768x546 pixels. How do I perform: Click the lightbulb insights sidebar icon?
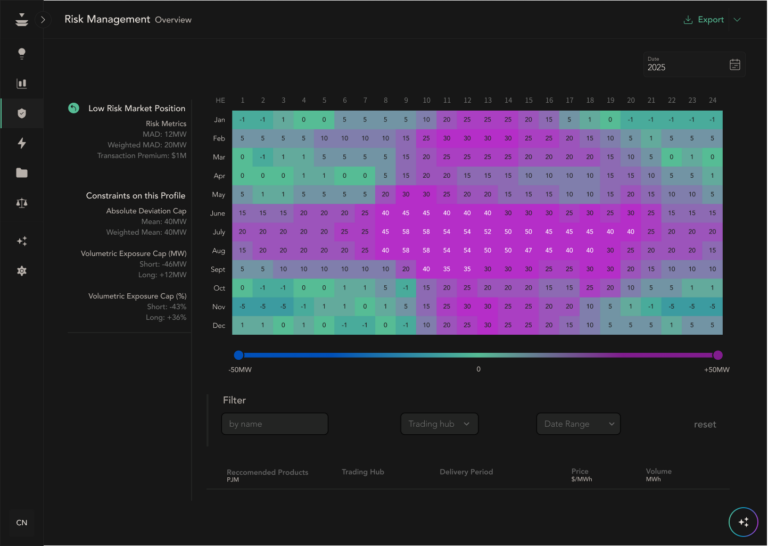(x=21, y=54)
